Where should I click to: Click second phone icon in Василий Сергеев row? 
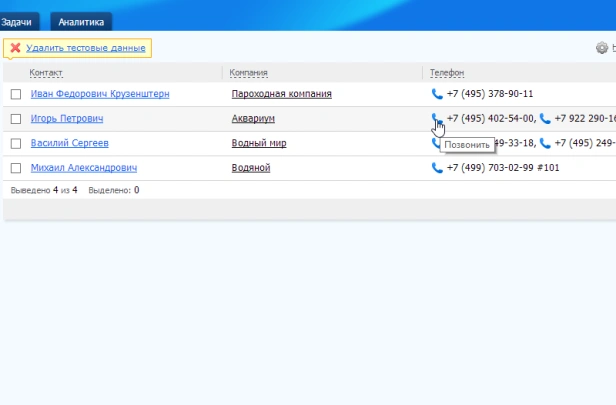coord(545,143)
